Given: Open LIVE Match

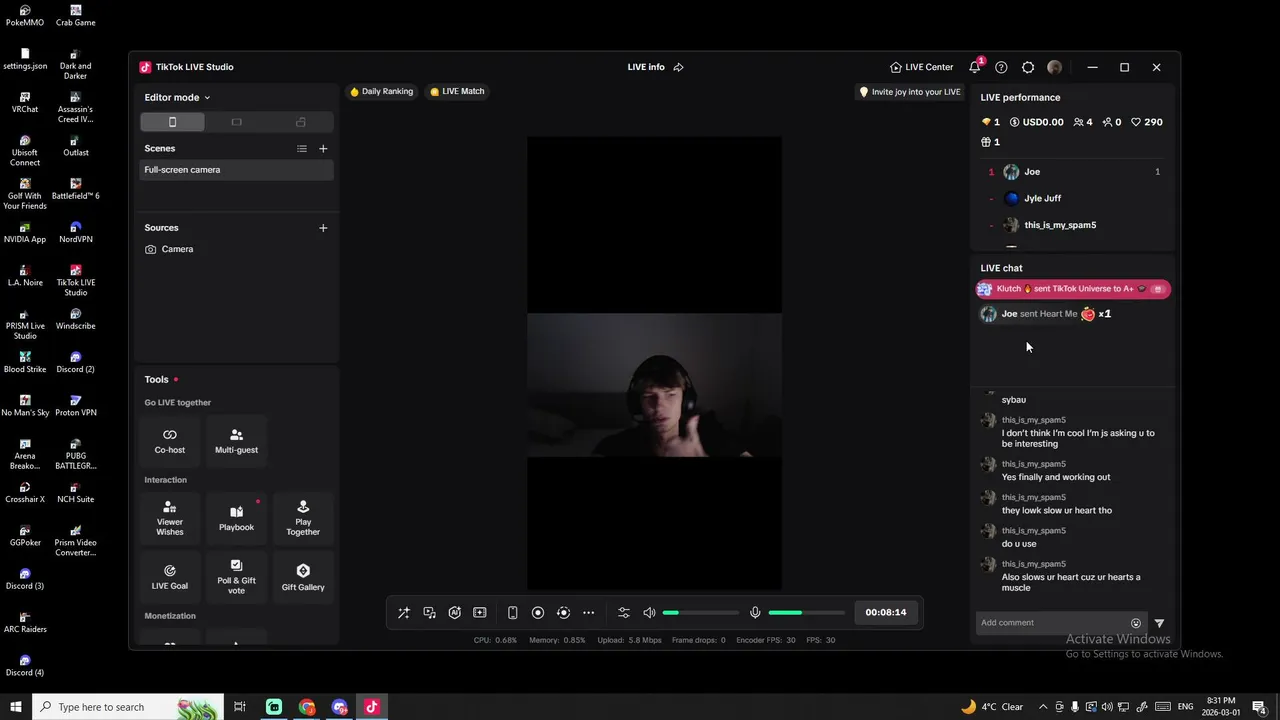Looking at the screenshot, I should 457,91.
